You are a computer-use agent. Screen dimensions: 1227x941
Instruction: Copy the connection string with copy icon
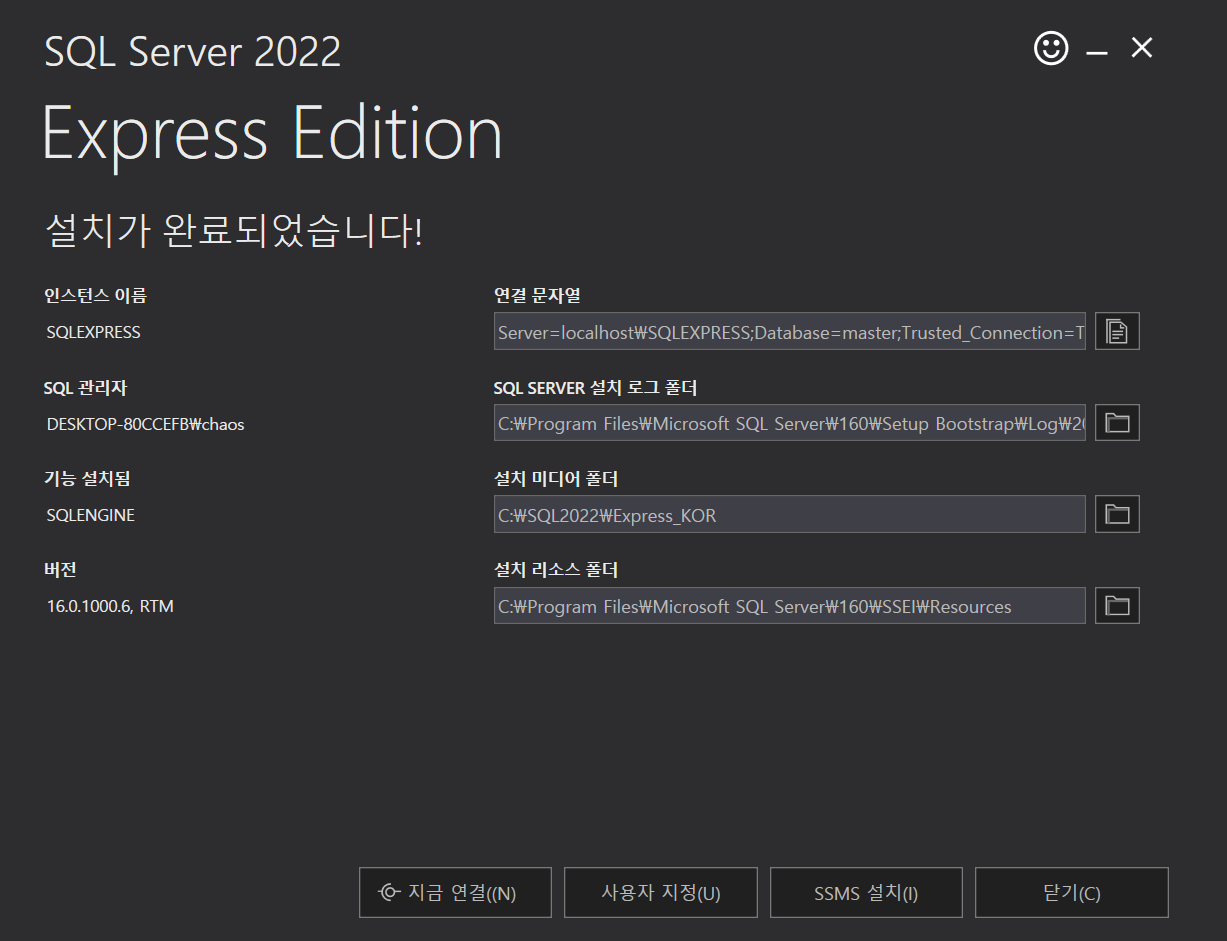pos(1117,331)
